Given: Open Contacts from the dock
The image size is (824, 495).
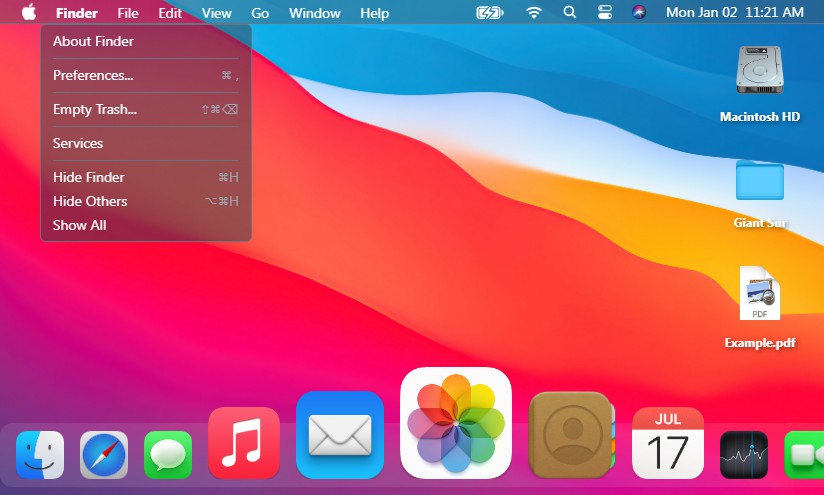Looking at the screenshot, I should point(570,435).
